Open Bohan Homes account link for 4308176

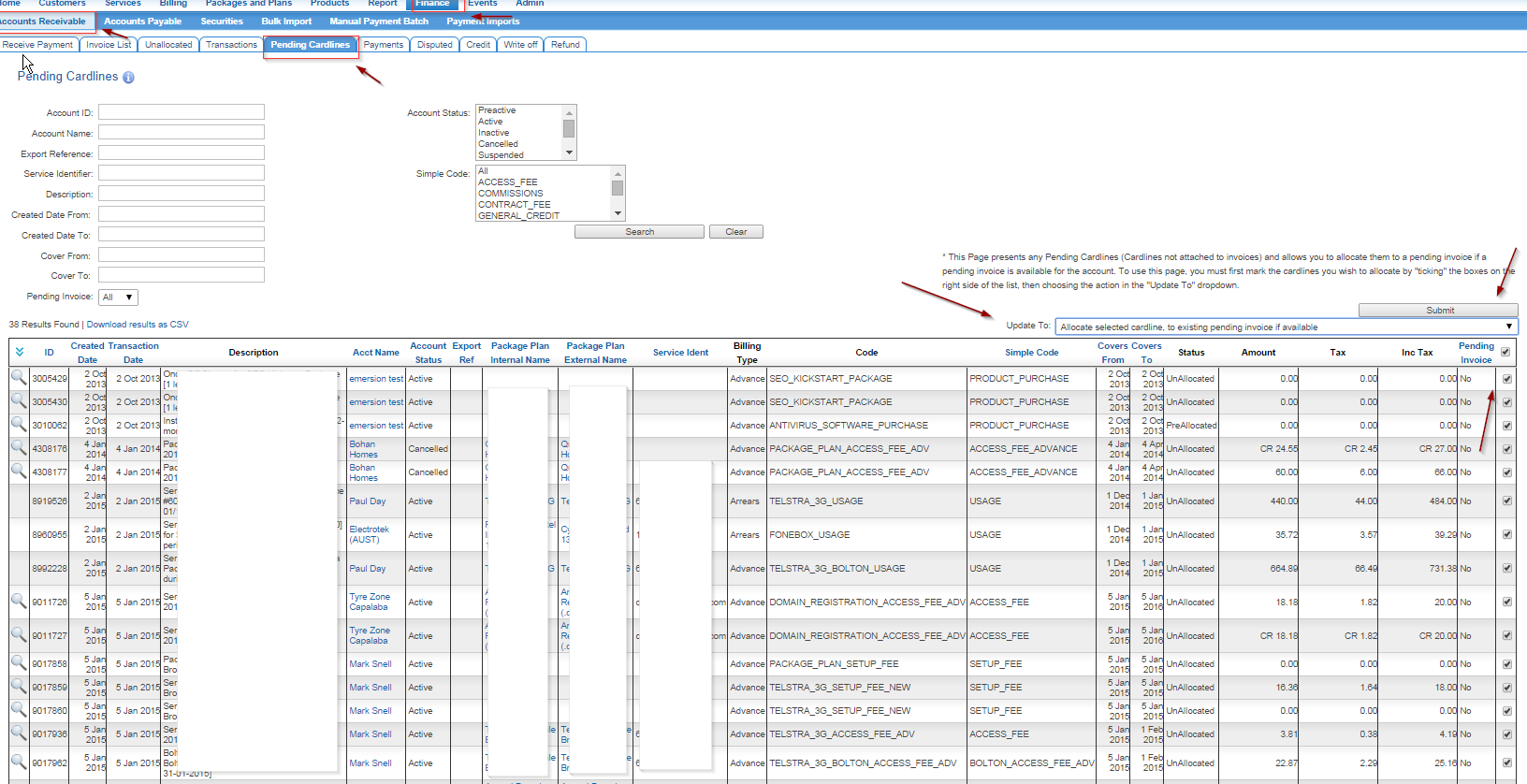coord(363,449)
